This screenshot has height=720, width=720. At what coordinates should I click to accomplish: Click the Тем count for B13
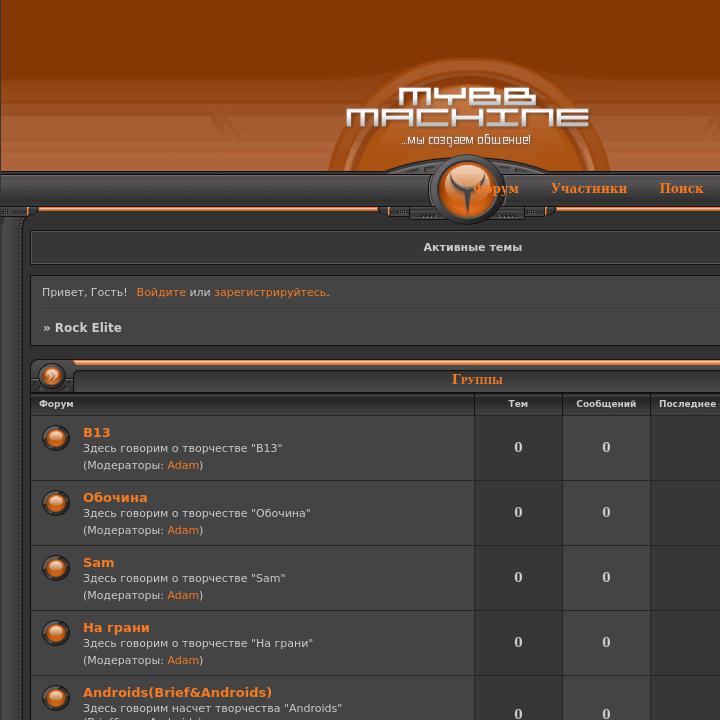pyautogui.click(x=518, y=447)
